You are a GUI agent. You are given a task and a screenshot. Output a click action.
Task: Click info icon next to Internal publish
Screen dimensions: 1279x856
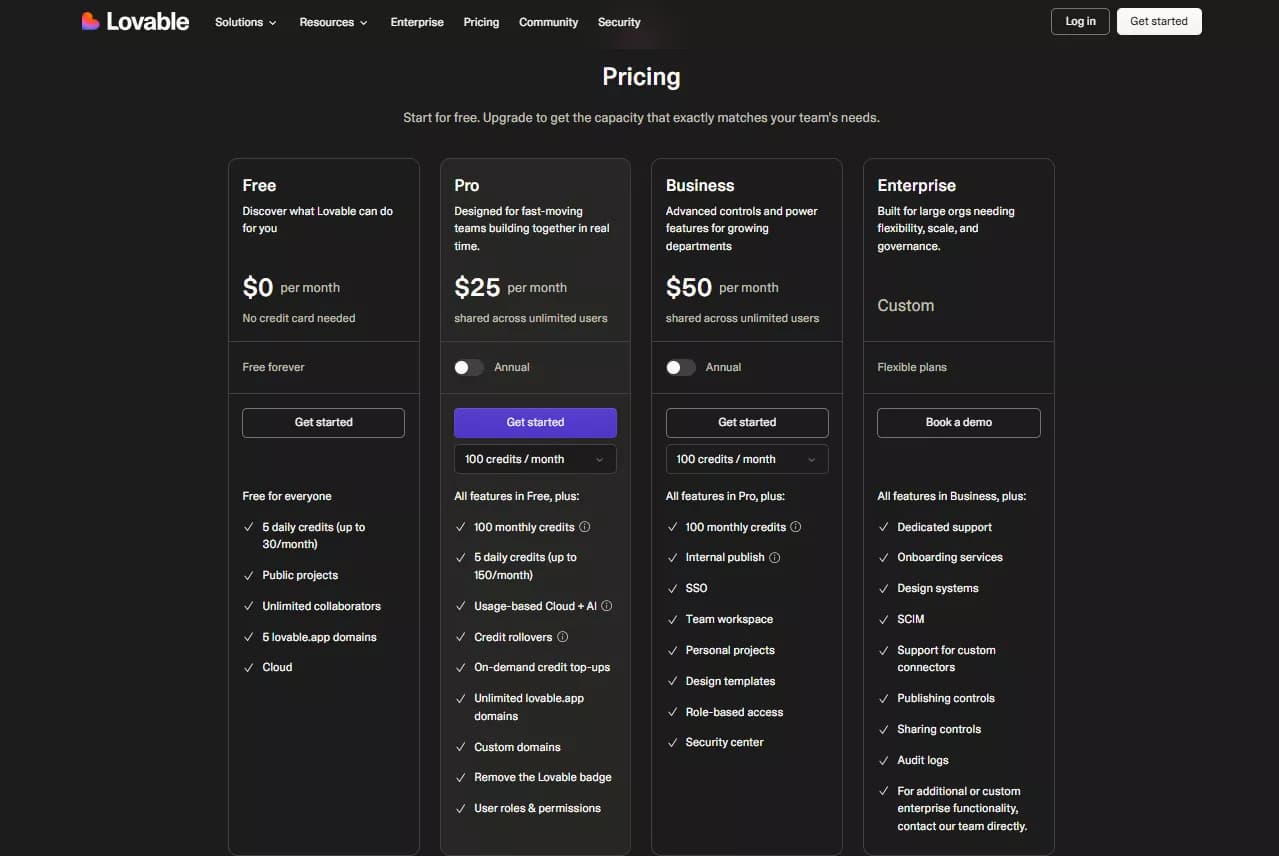coord(775,558)
